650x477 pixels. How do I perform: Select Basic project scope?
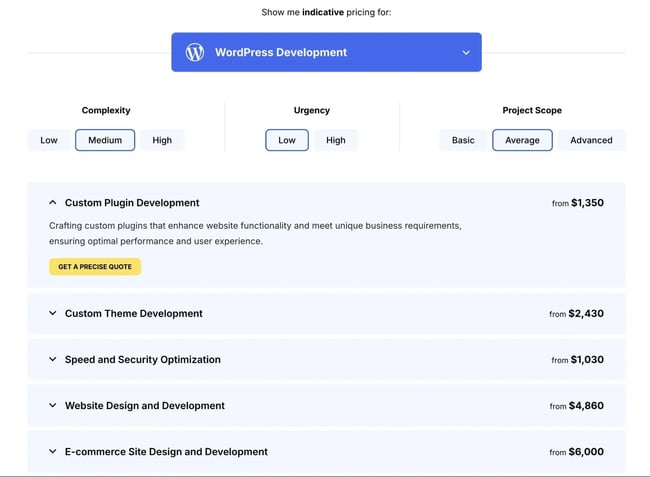click(463, 140)
